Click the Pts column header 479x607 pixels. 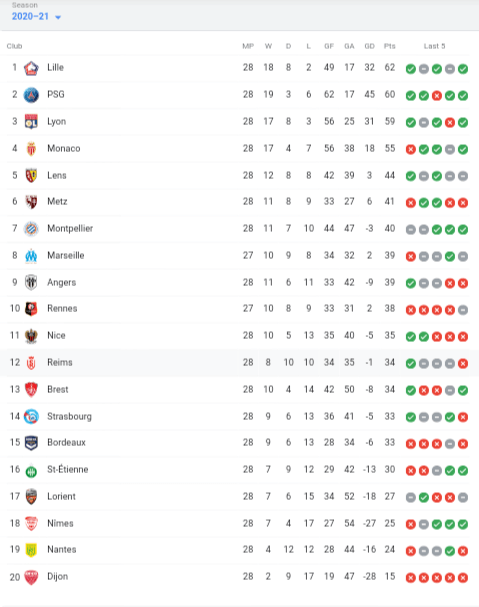[390, 46]
